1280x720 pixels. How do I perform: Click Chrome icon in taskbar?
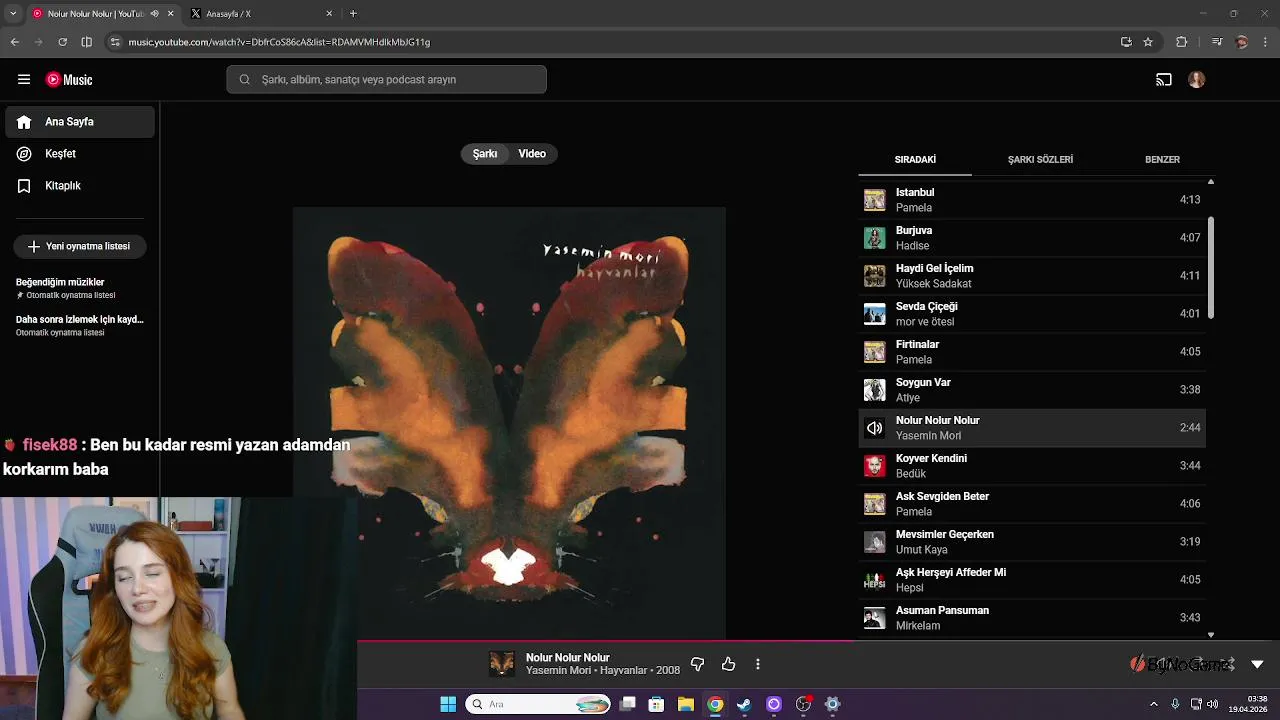pos(715,704)
